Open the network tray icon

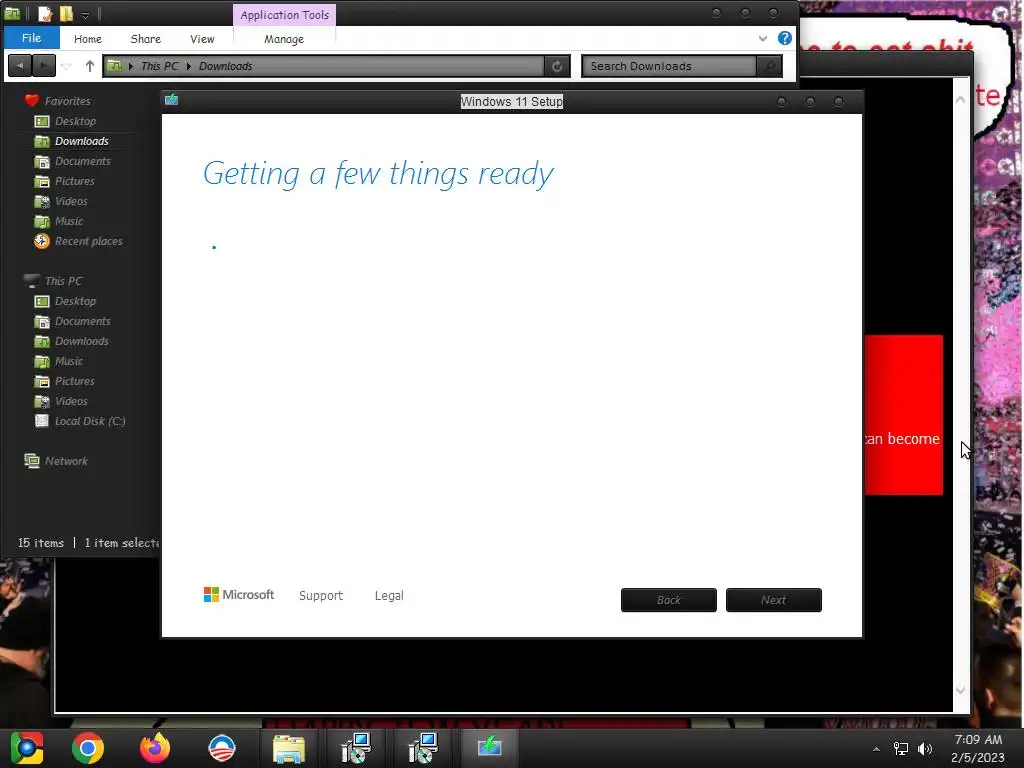pos(901,749)
